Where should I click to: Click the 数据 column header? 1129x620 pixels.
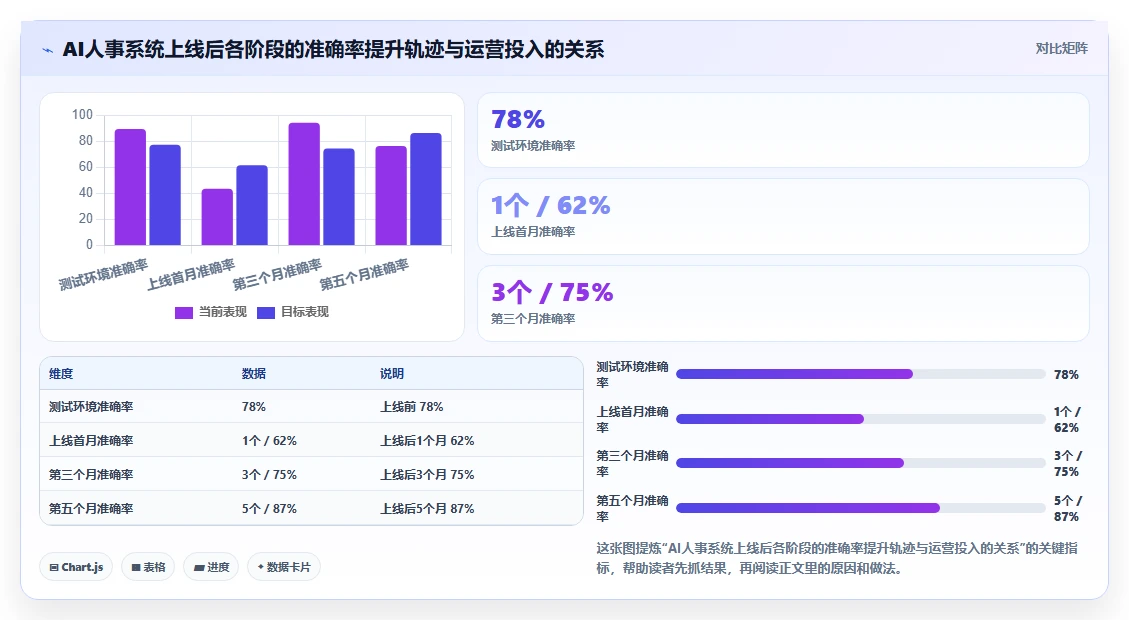point(253,374)
